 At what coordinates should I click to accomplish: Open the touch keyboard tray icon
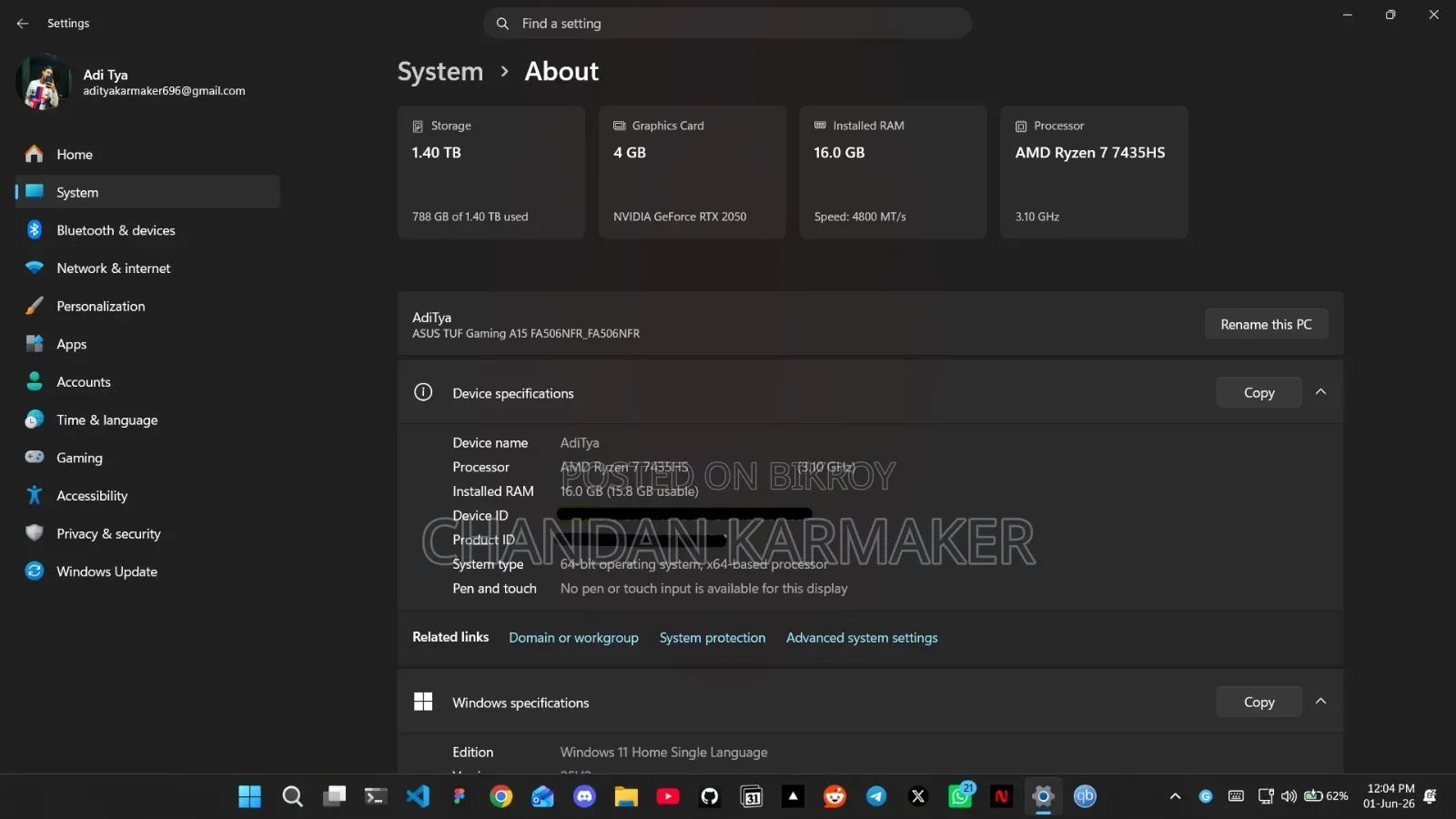tap(1236, 796)
